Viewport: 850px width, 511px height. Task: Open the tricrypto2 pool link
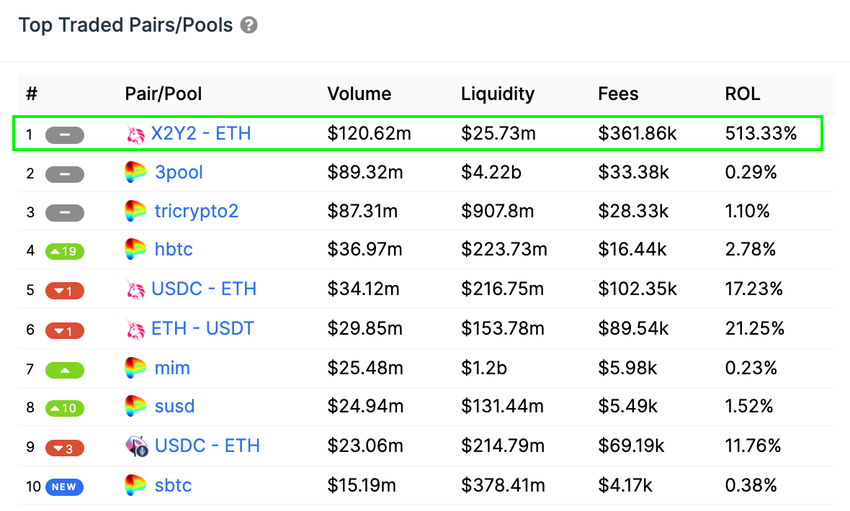click(x=196, y=211)
